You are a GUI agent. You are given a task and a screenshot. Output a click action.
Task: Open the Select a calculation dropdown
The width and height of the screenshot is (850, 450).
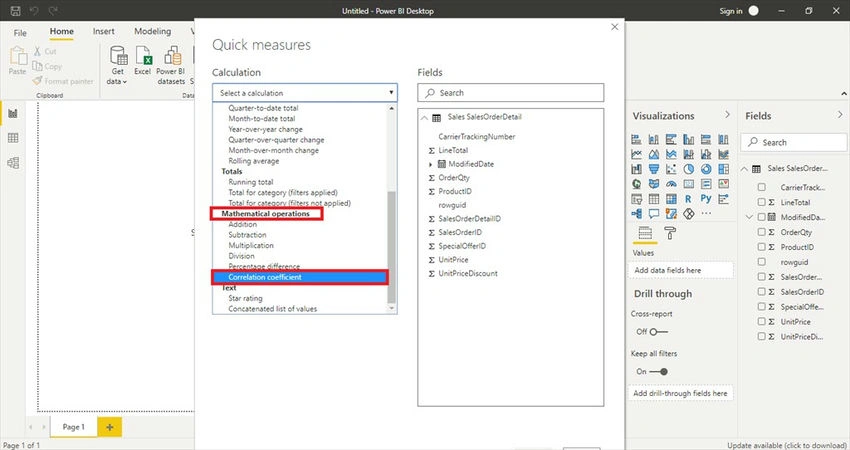[x=305, y=93]
